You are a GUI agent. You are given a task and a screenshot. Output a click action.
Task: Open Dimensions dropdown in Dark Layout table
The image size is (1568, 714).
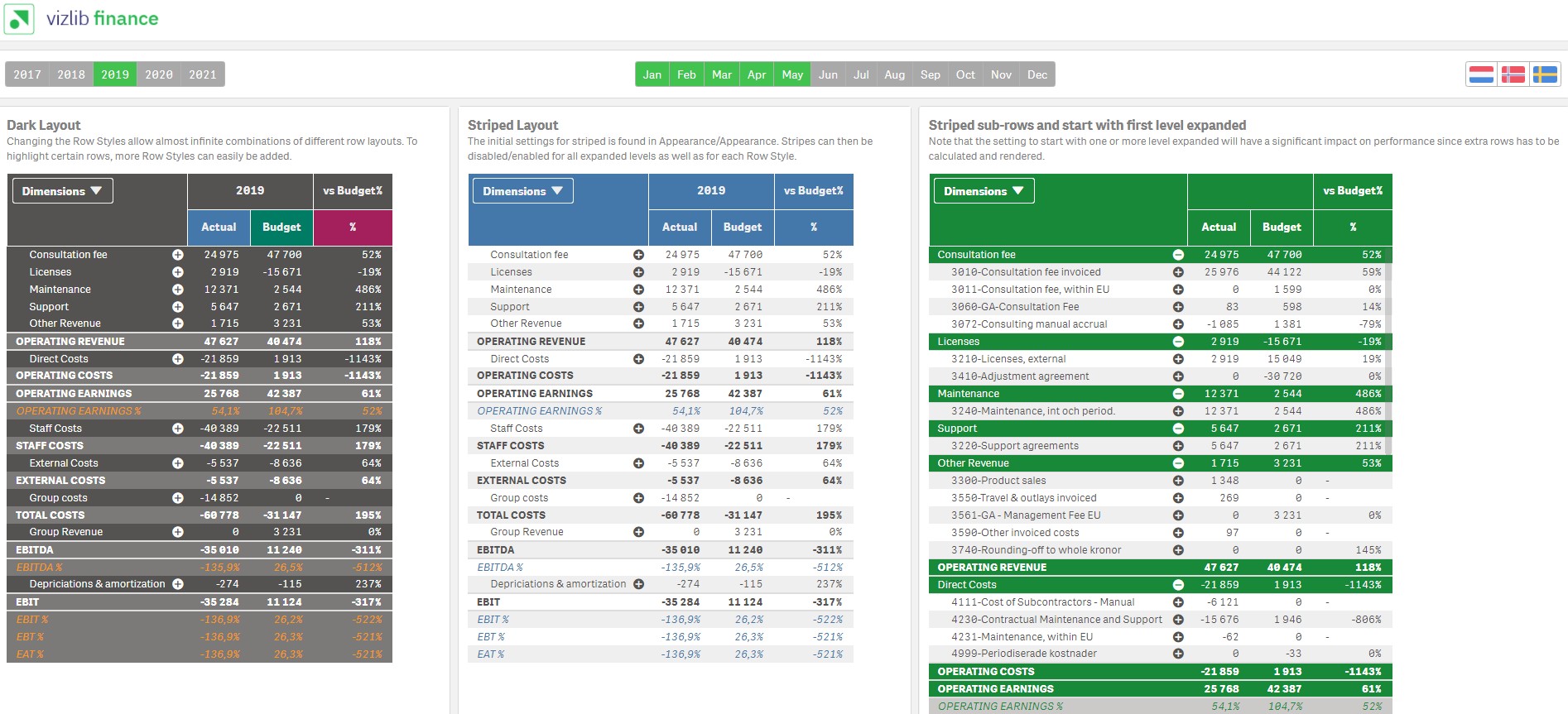tap(63, 191)
